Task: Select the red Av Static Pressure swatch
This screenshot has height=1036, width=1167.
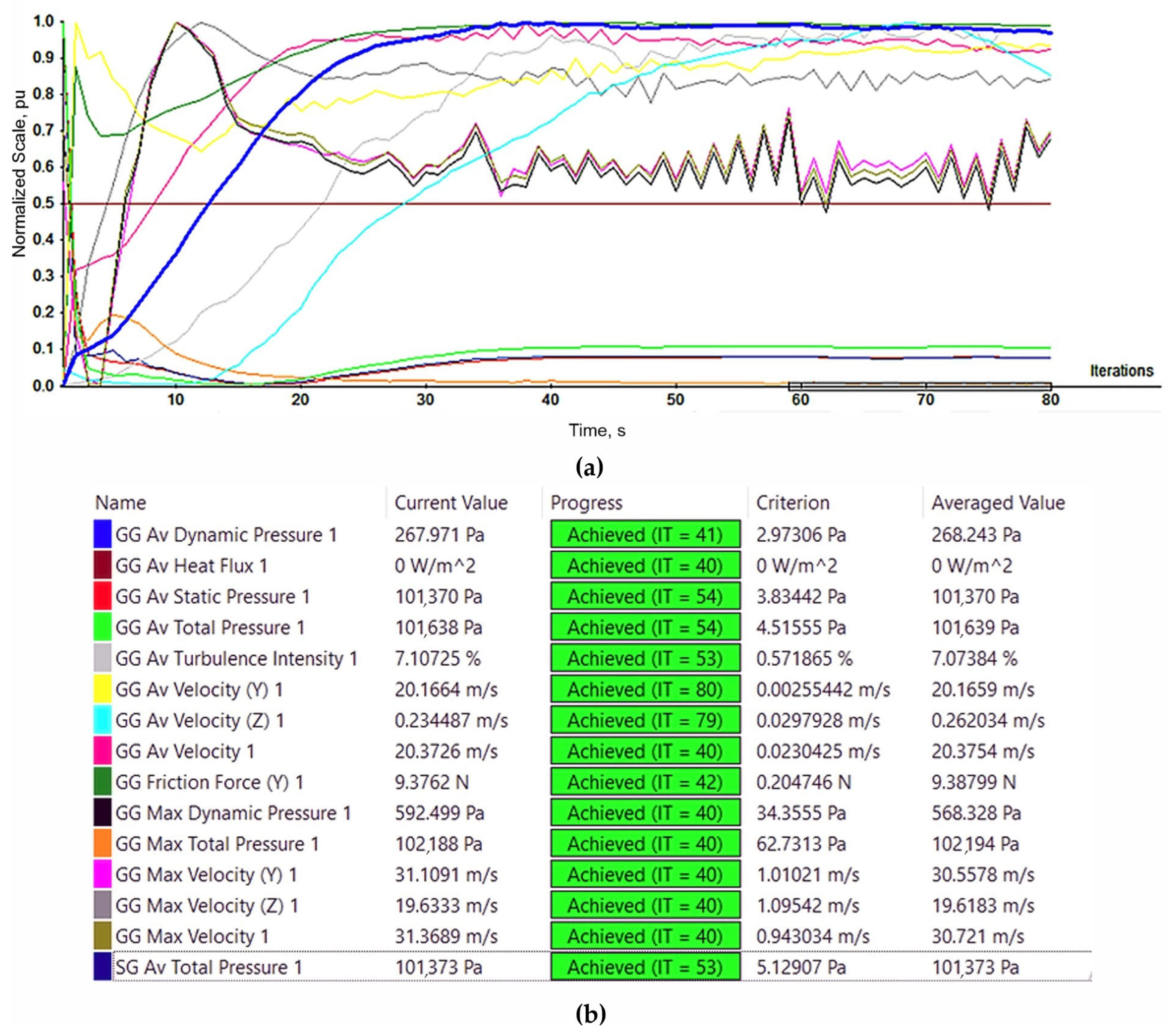Action: pyautogui.click(x=102, y=596)
